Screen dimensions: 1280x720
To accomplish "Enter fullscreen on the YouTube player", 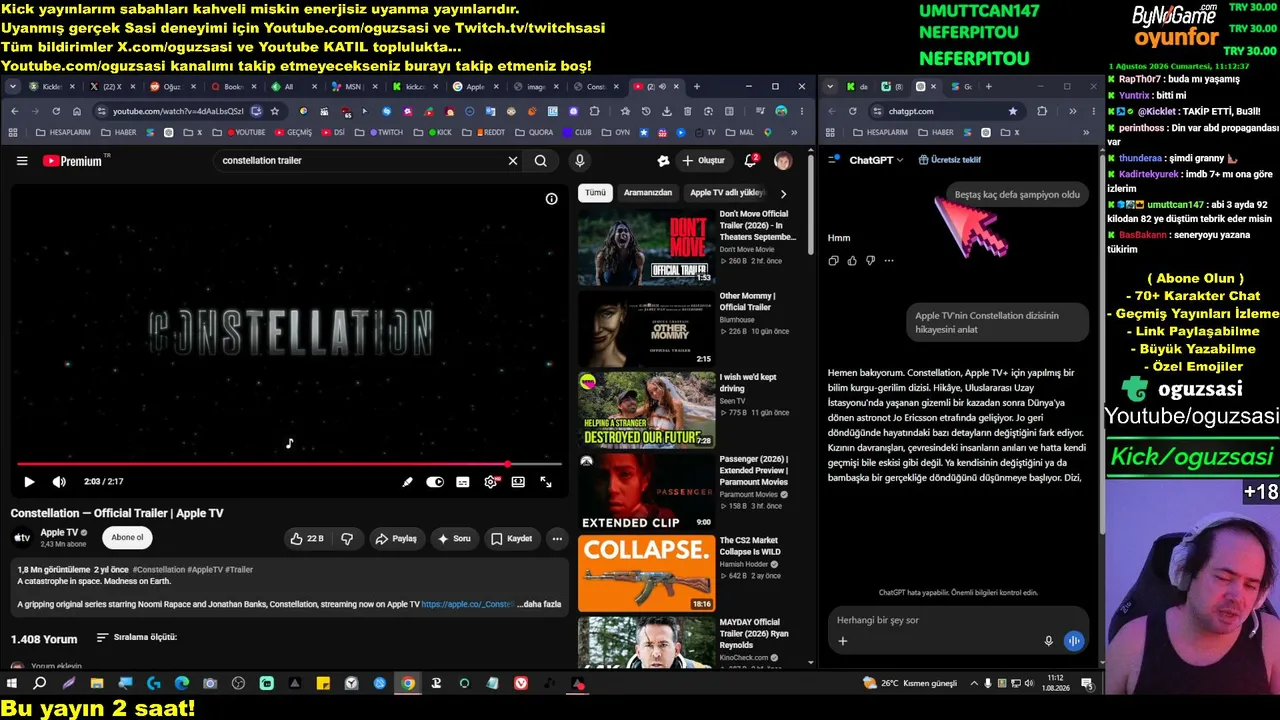I will pyautogui.click(x=546, y=482).
